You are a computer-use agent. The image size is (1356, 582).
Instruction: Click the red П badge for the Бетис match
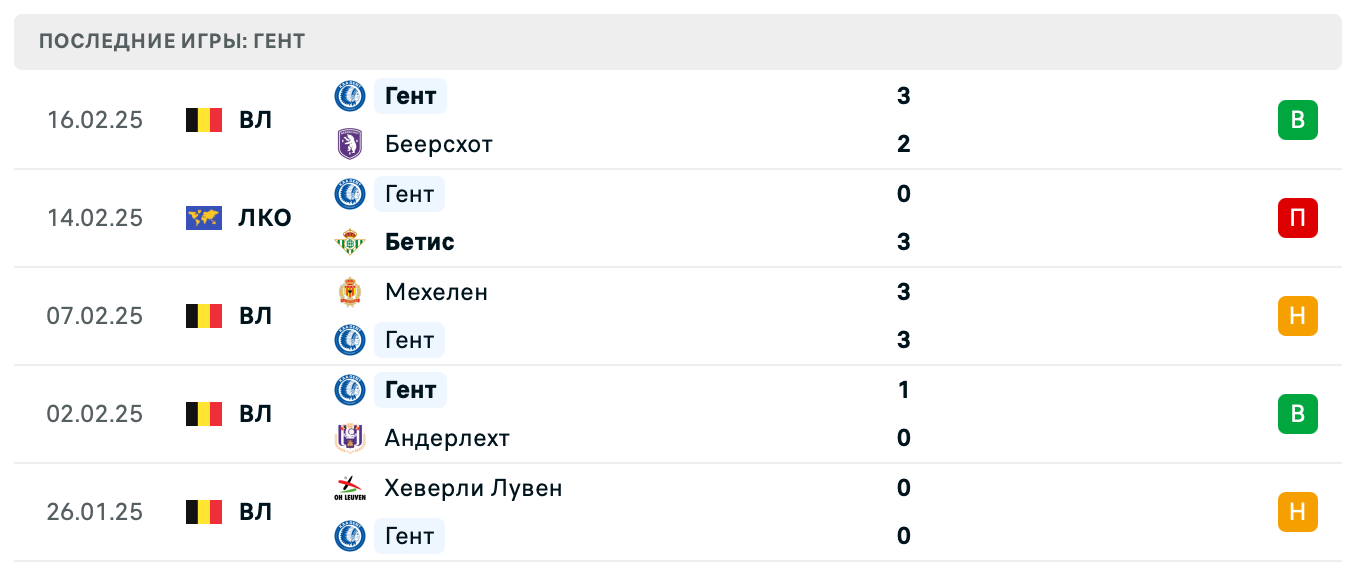coord(1298,218)
